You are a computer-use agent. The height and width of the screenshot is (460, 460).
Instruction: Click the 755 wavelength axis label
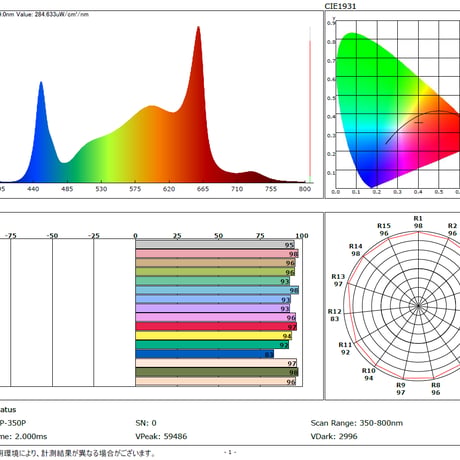pos(271,189)
